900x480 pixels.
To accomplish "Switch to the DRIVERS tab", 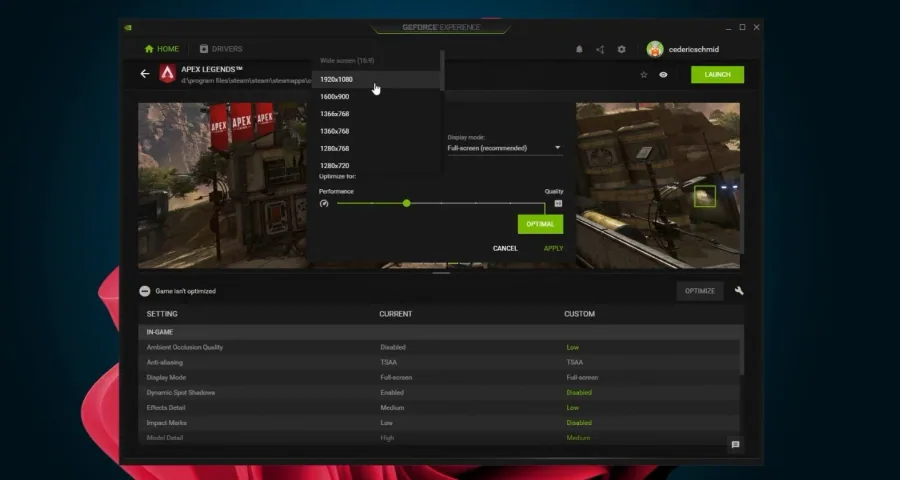I will pyautogui.click(x=221, y=49).
